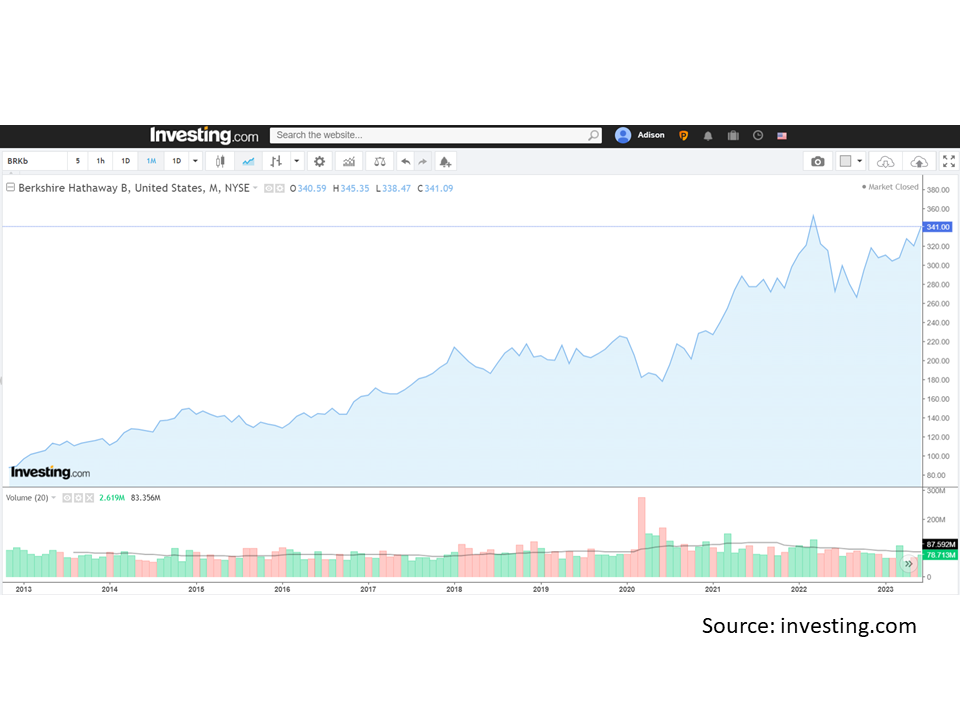This screenshot has height=720, width=960.
Task: Click the 'Volume (20)' indicator label
Action: click(27, 498)
